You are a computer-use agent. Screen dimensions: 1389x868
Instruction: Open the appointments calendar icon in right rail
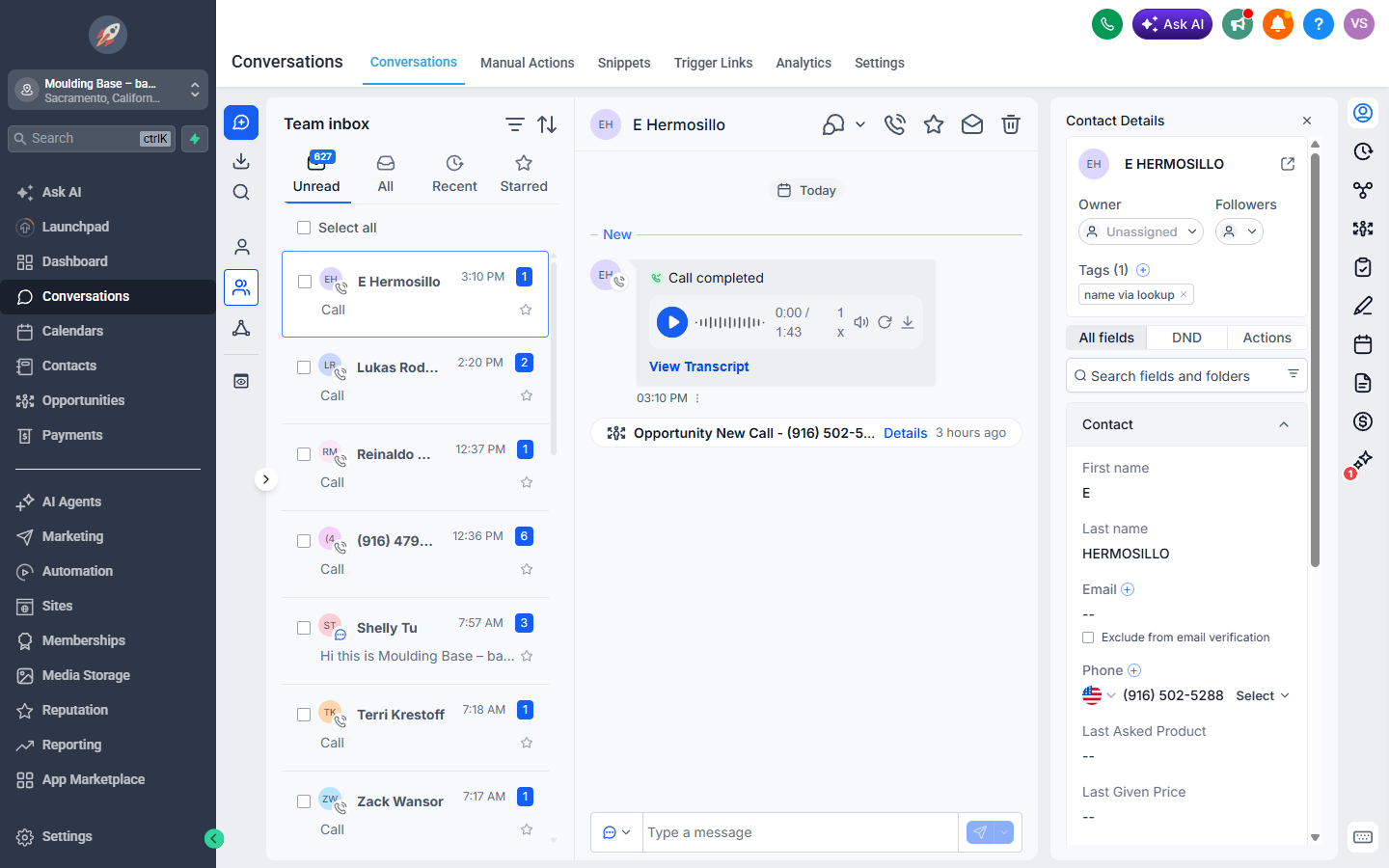(1363, 344)
